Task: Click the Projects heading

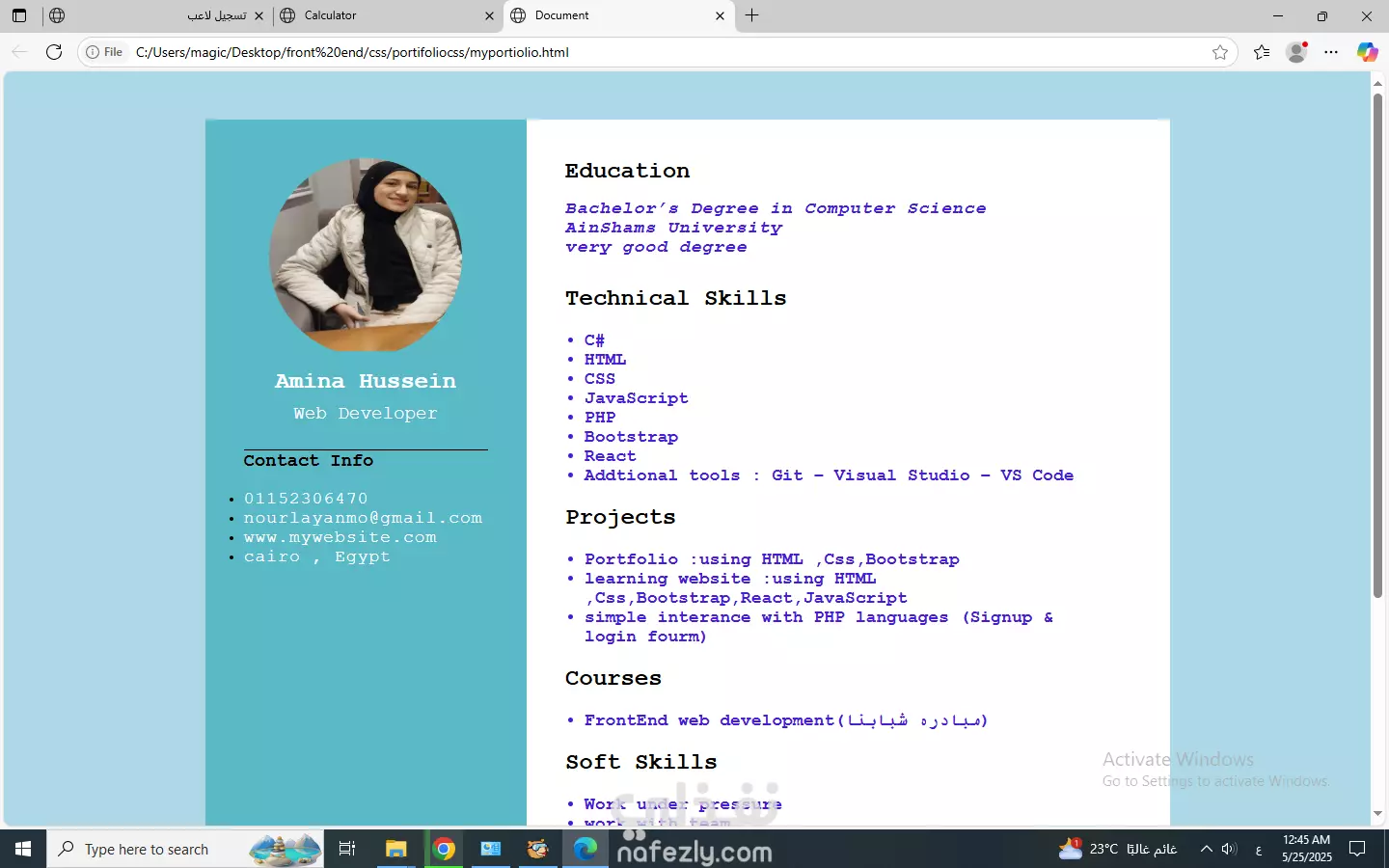Action: pyautogui.click(x=621, y=517)
